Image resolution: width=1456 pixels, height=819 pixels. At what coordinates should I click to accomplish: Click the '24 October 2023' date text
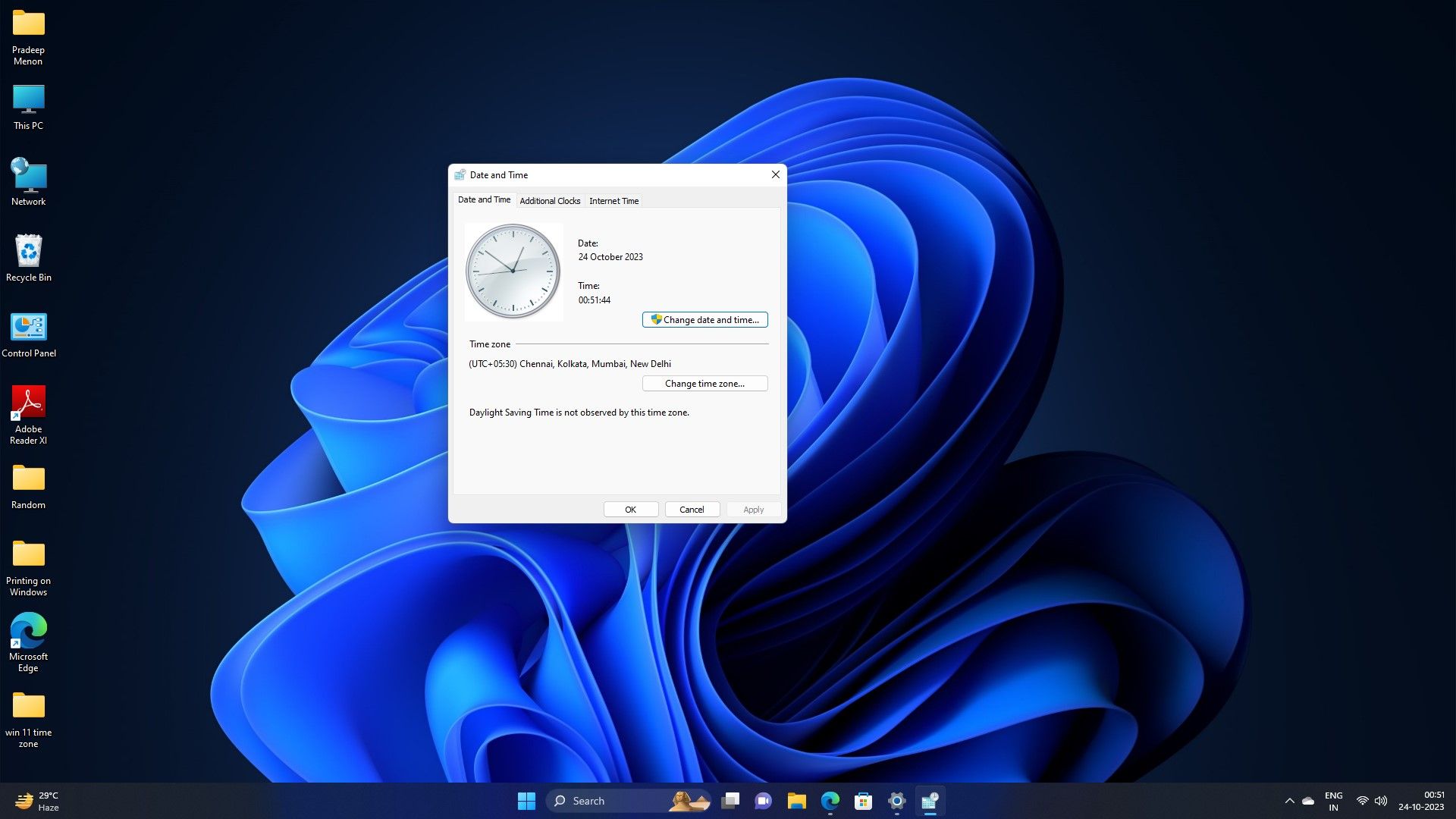(610, 257)
